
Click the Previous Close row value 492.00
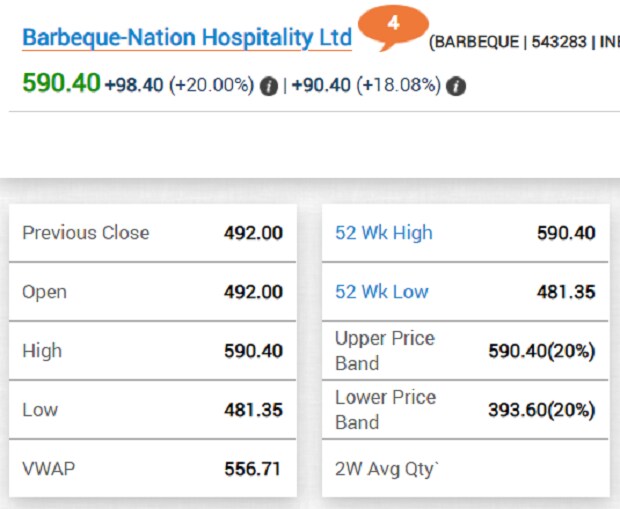tap(253, 233)
